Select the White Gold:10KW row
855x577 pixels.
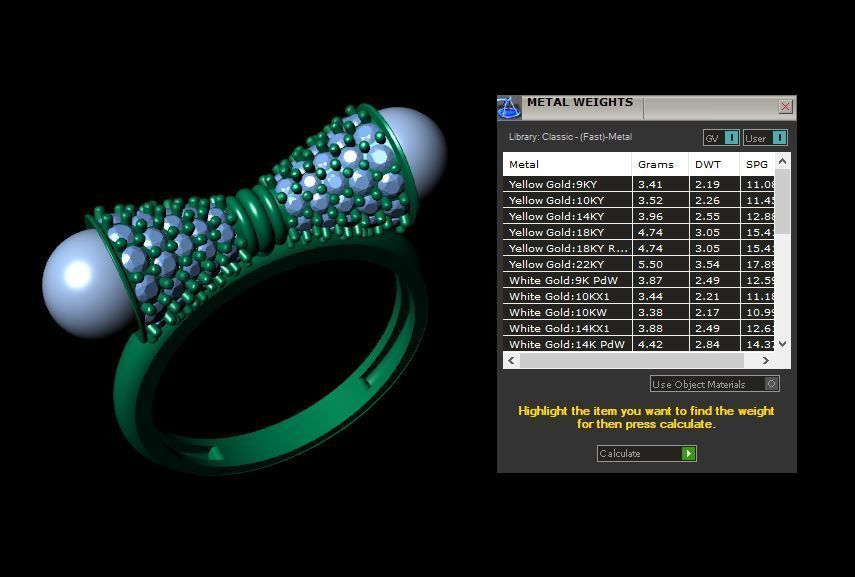[x=639, y=312]
